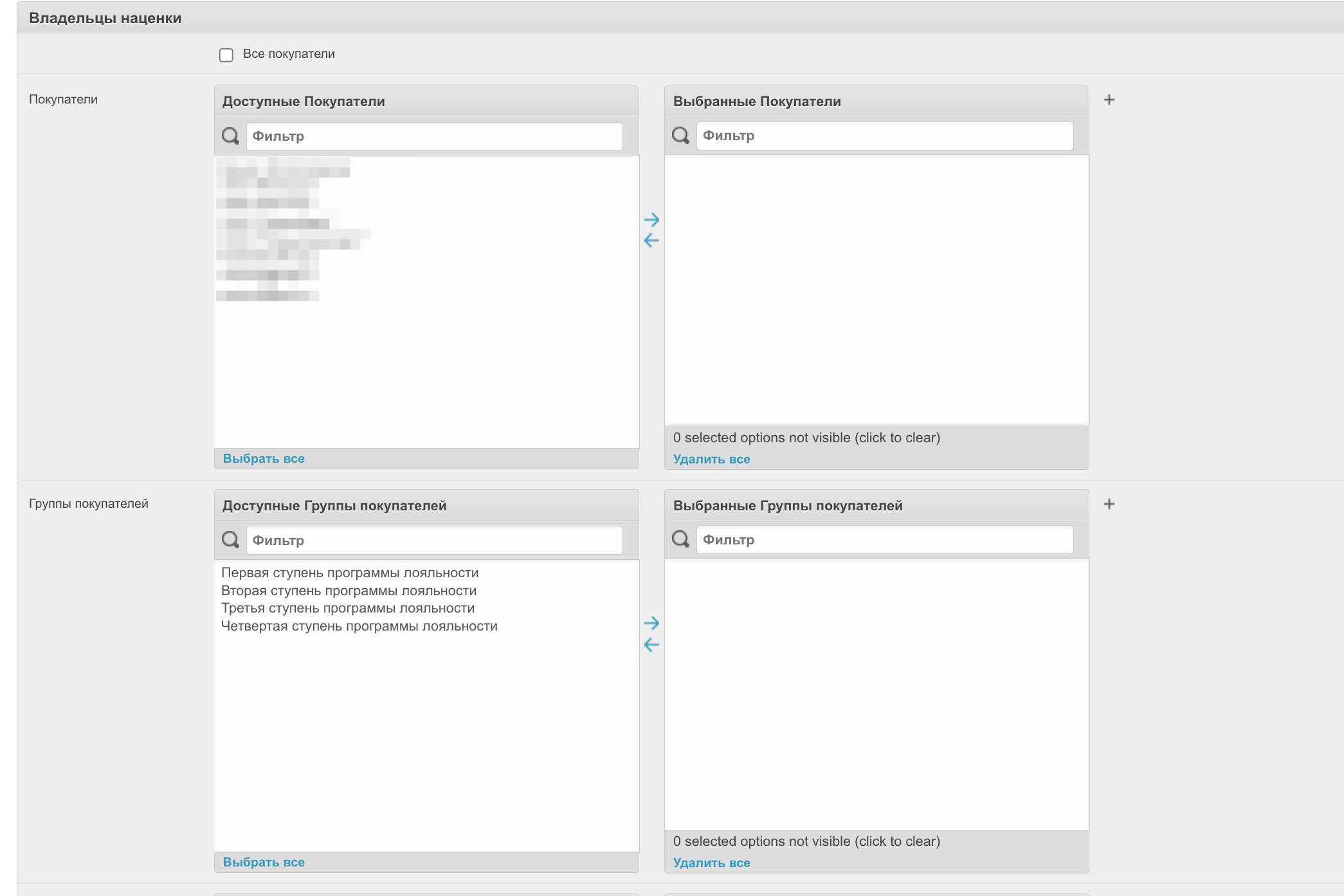Viewport: 1344px width, 896px height.
Task: Add new buyer plus icon
Action: (x=1109, y=100)
